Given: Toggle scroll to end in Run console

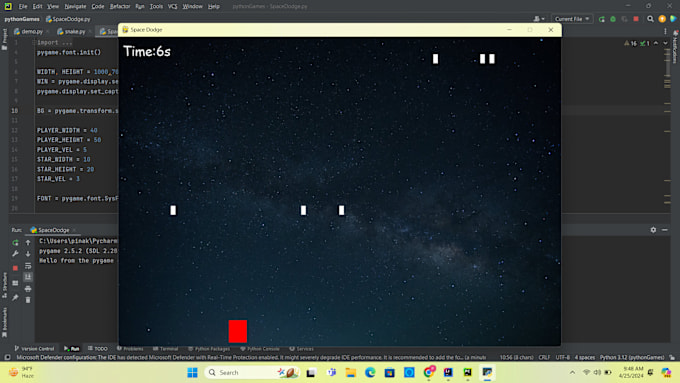Looking at the screenshot, I should point(28,277).
